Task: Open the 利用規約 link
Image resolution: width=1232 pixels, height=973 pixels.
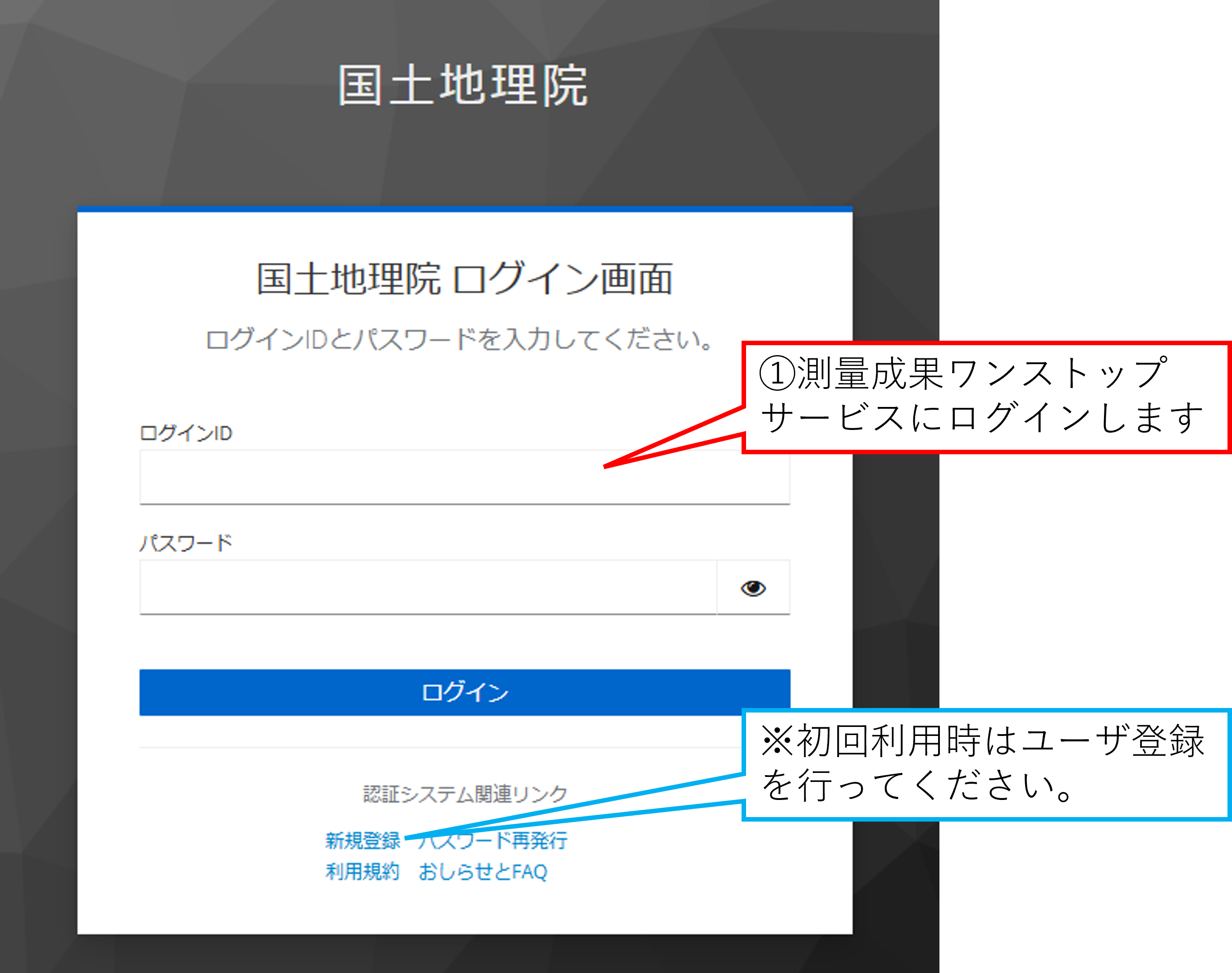Action: [x=362, y=872]
